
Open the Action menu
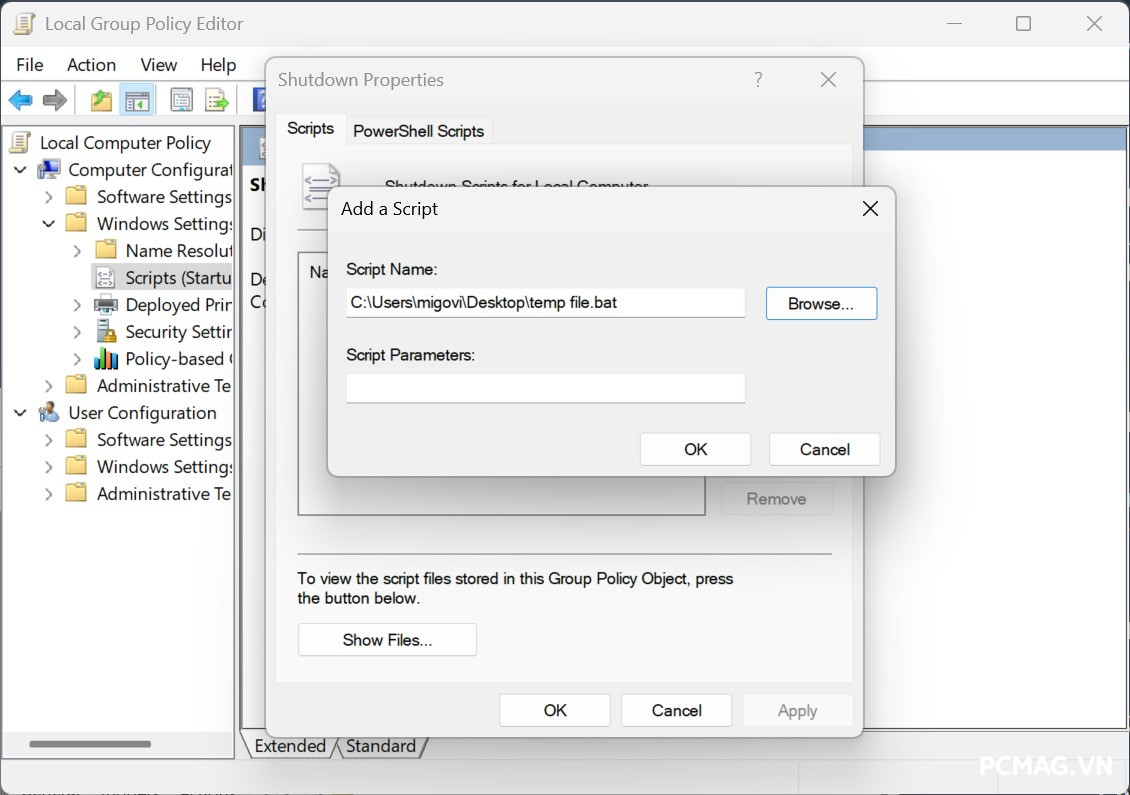click(91, 65)
